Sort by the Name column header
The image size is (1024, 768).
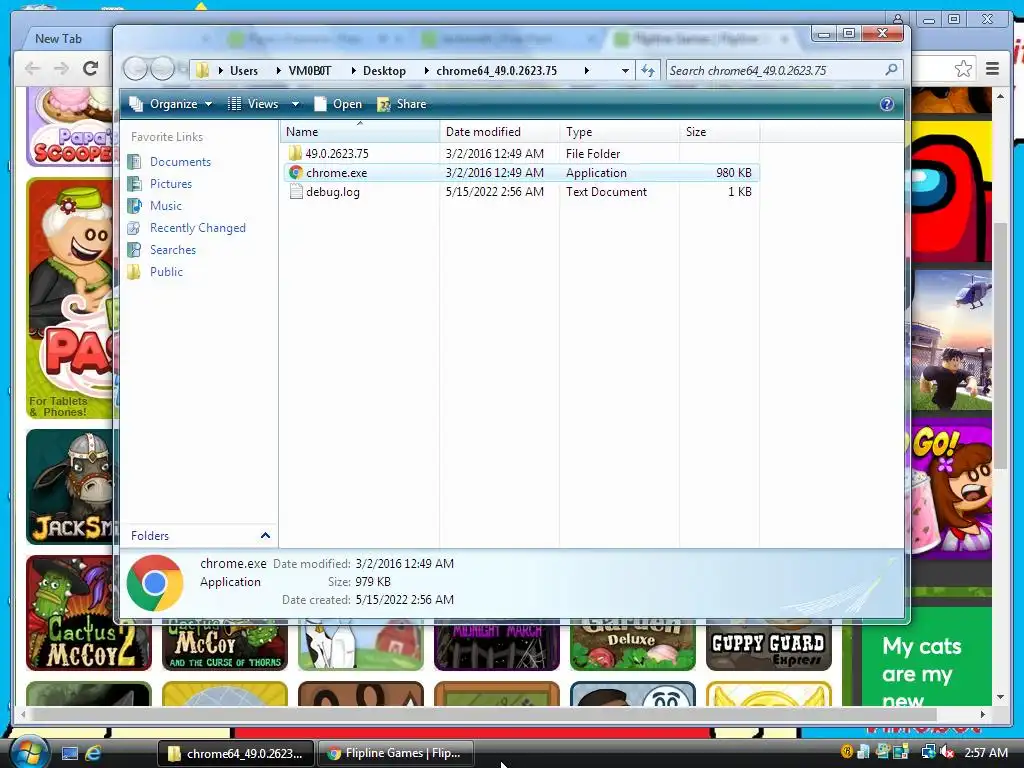(360, 131)
